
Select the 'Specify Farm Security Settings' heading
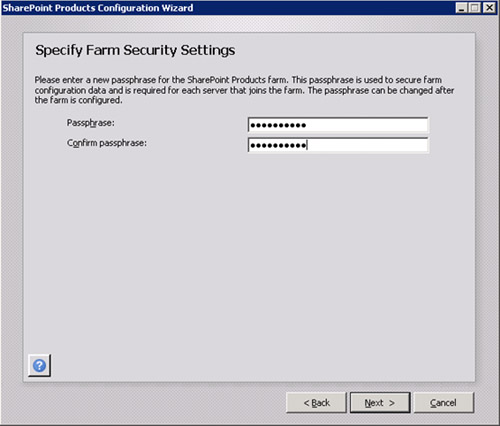click(135, 50)
